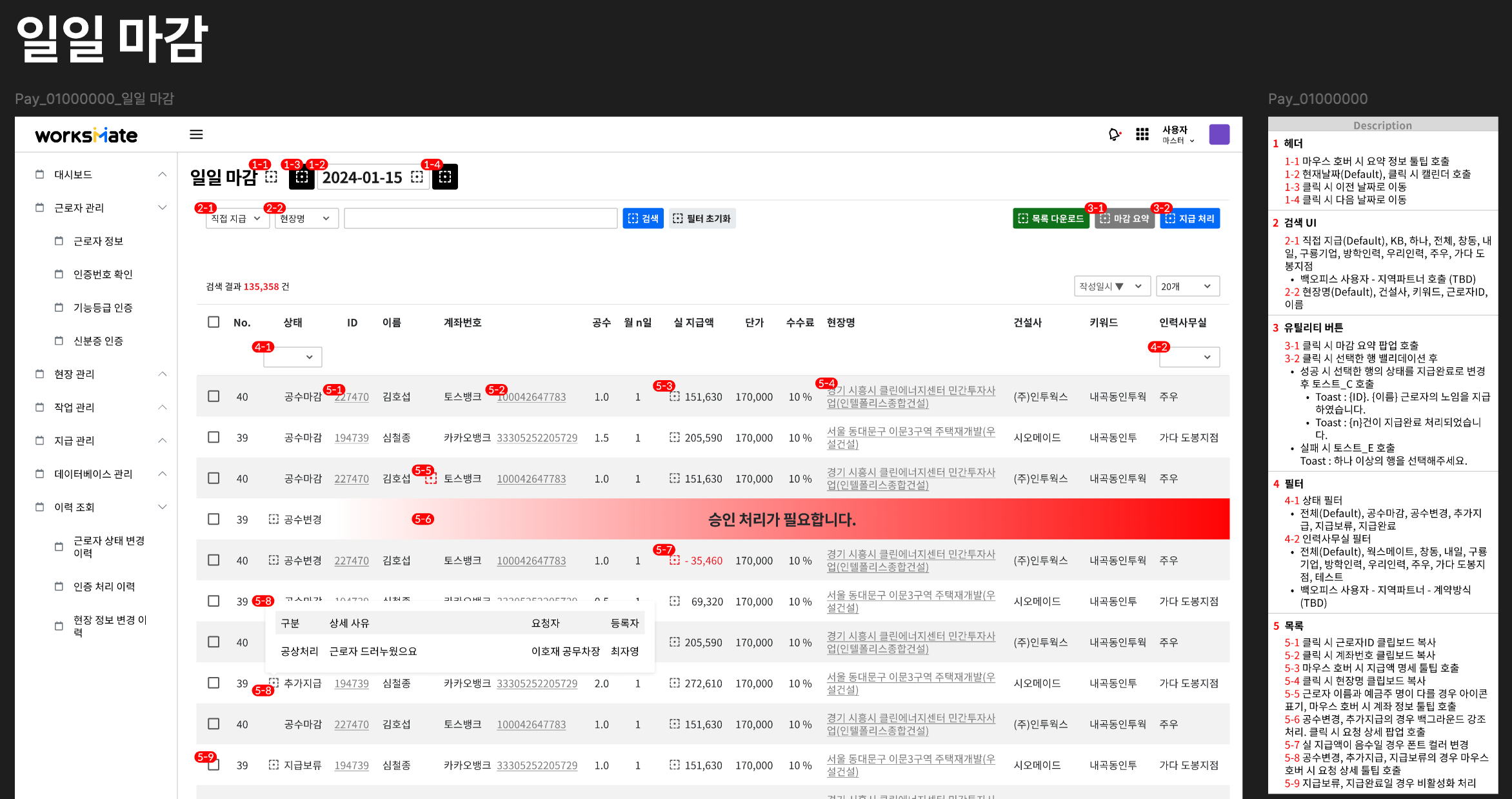Expand 대시보드 menu chevron
This screenshot has width=1512, height=799.
pyautogui.click(x=163, y=174)
